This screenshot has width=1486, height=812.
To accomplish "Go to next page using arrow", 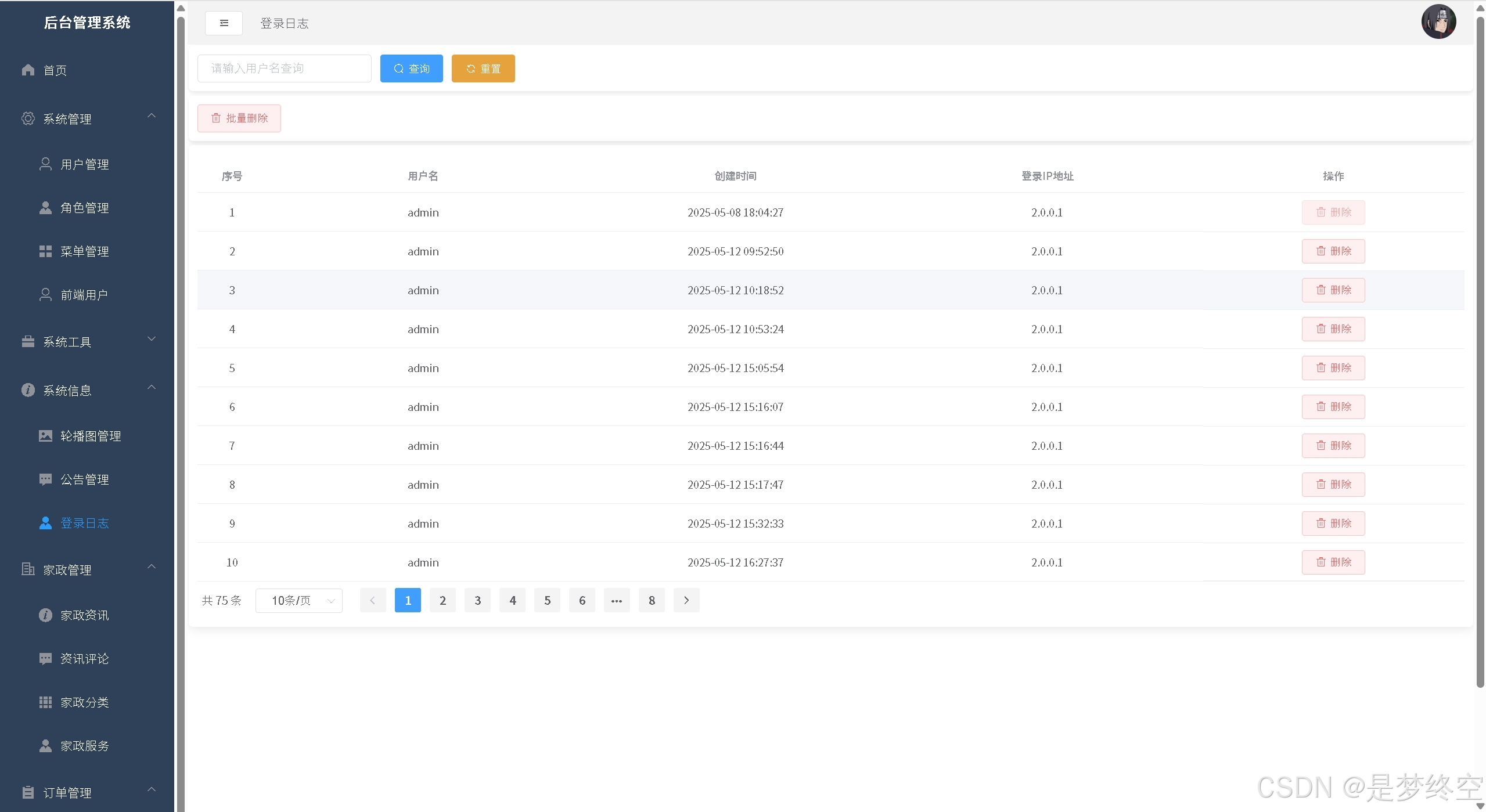I will point(686,600).
